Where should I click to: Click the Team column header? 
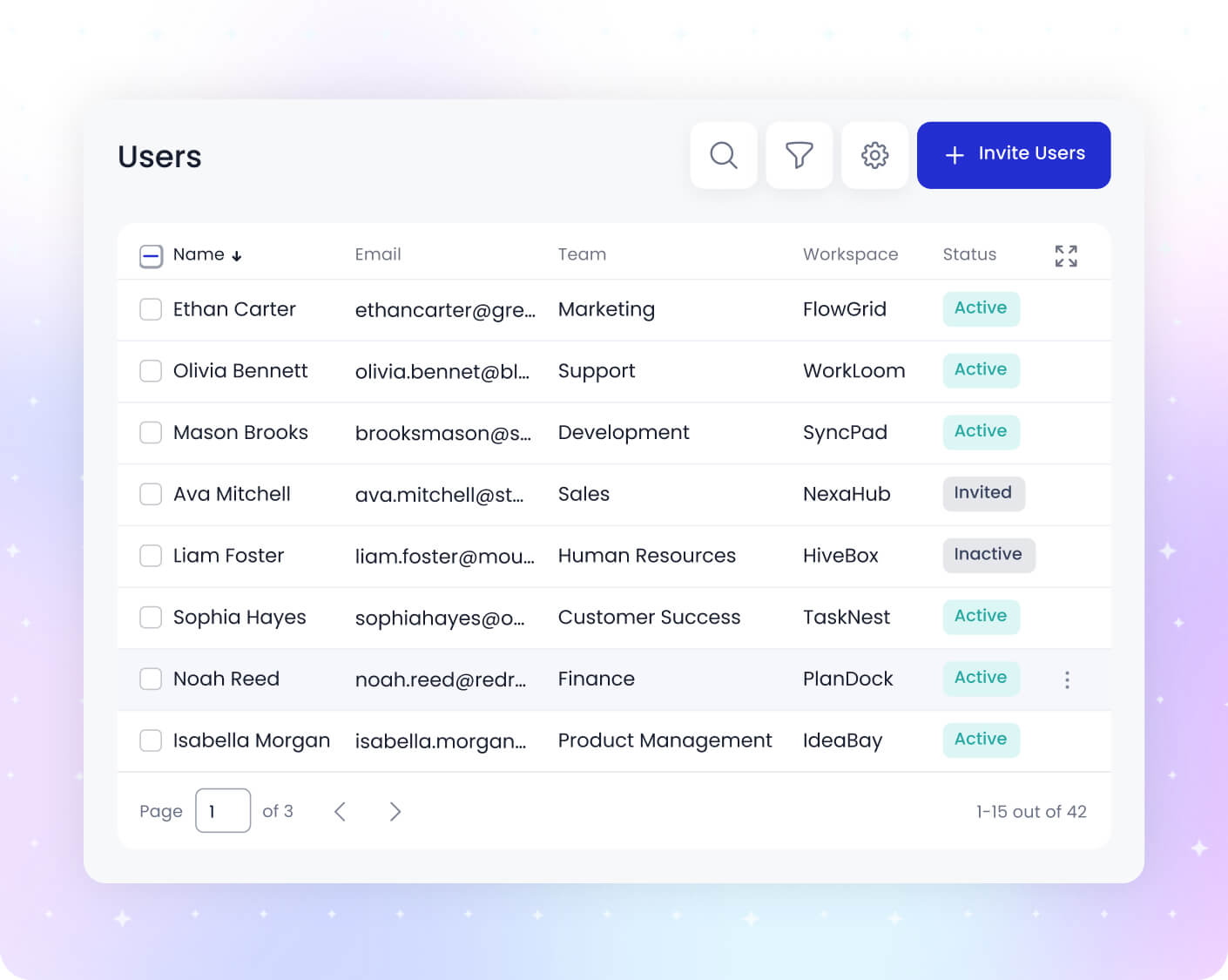click(582, 254)
